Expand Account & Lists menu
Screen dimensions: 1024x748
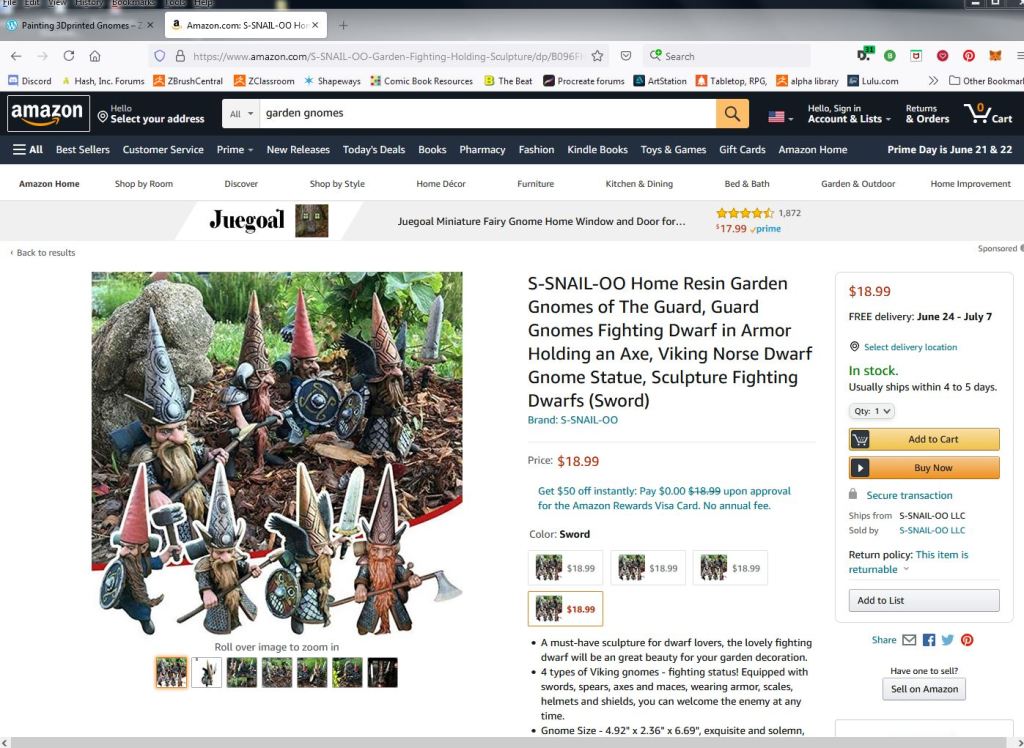pos(849,114)
